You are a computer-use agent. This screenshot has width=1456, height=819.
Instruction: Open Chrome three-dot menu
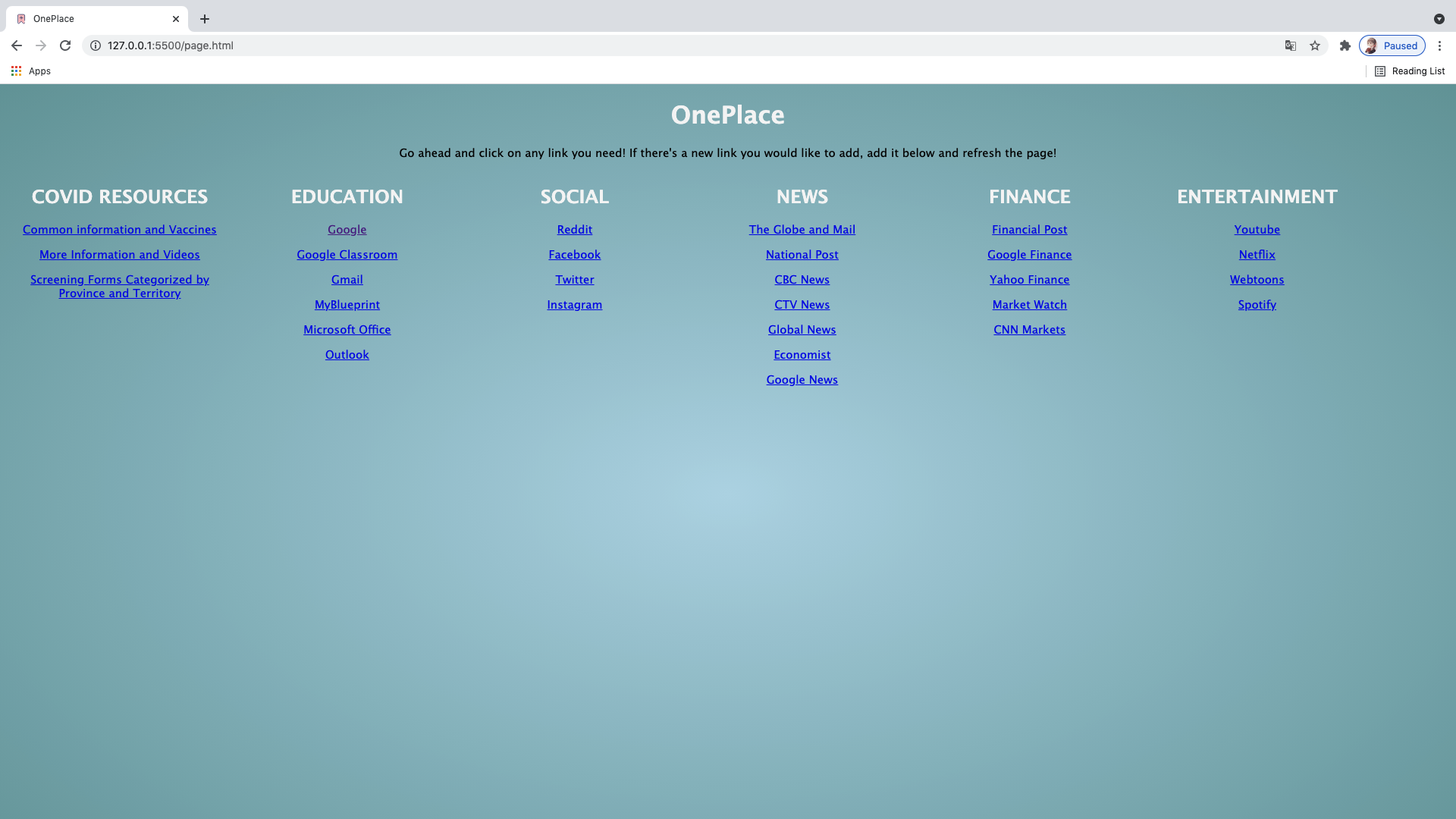tap(1439, 45)
